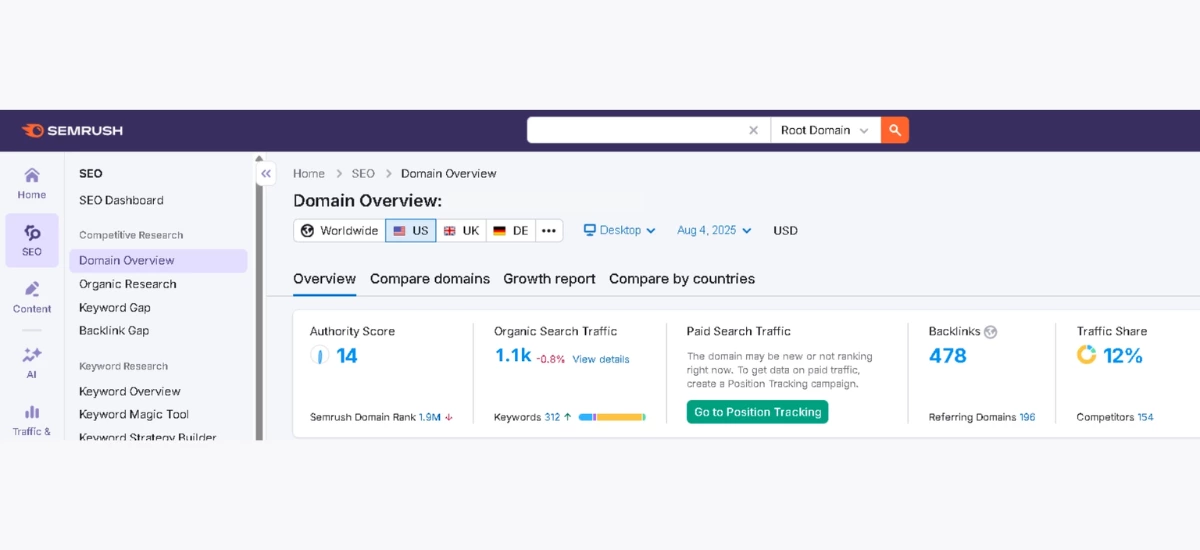Select the DE database filter
This screenshot has height=550, width=1200.
click(x=511, y=230)
